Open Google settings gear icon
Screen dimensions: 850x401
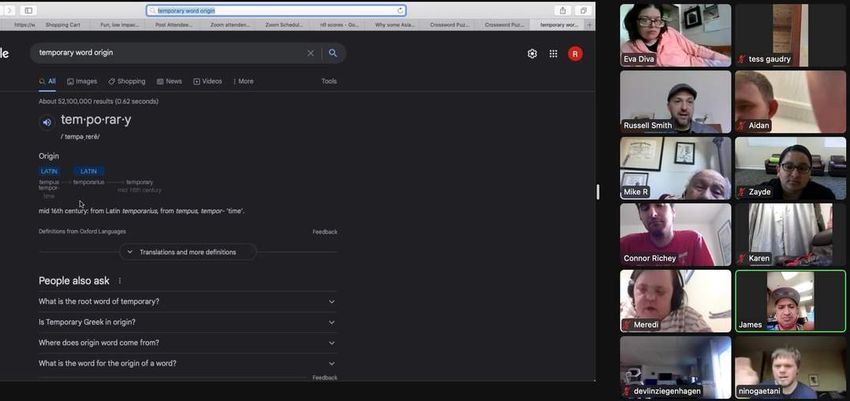[x=532, y=54]
